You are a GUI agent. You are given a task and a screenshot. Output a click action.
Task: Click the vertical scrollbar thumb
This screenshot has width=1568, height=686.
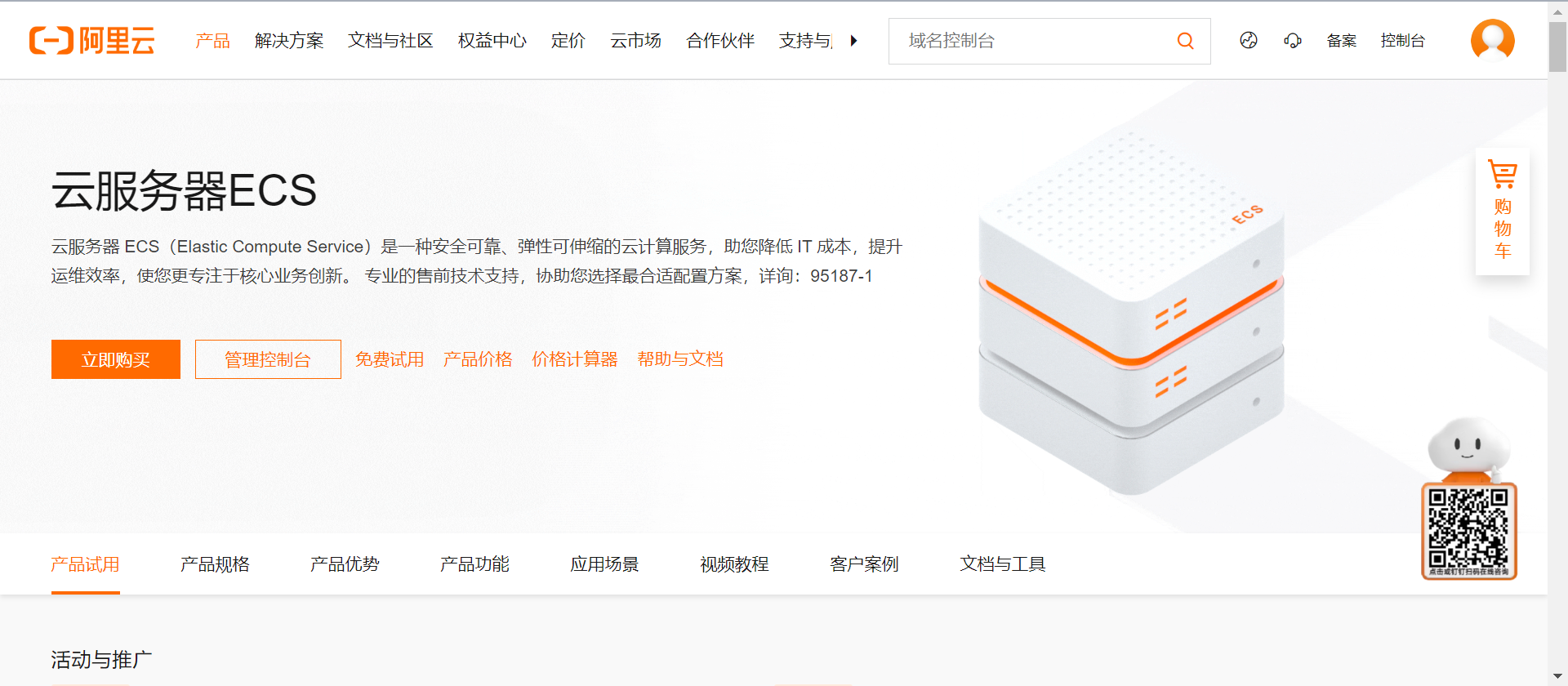pos(1558,47)
